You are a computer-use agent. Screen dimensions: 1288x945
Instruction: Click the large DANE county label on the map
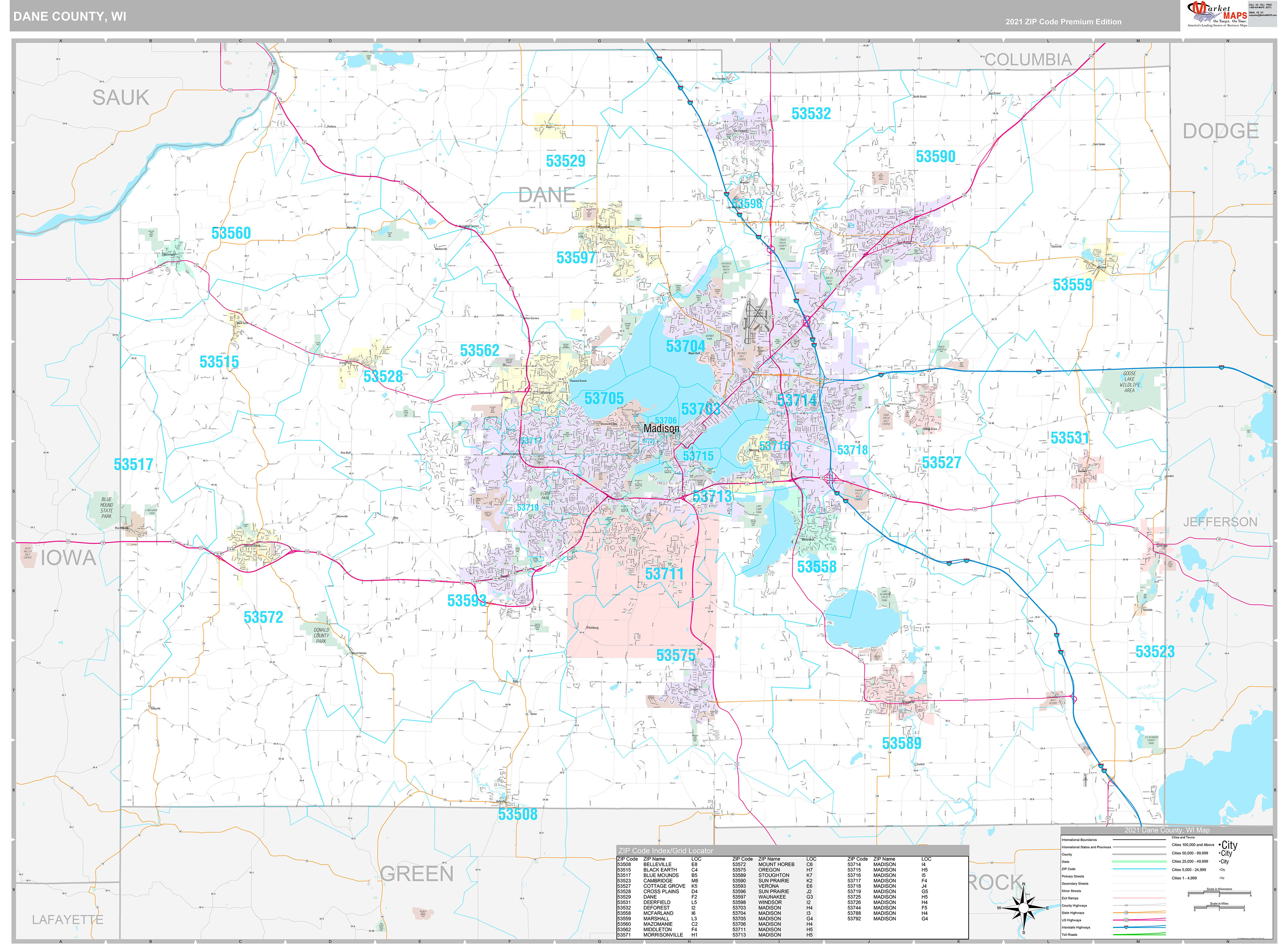click(546, 195)
